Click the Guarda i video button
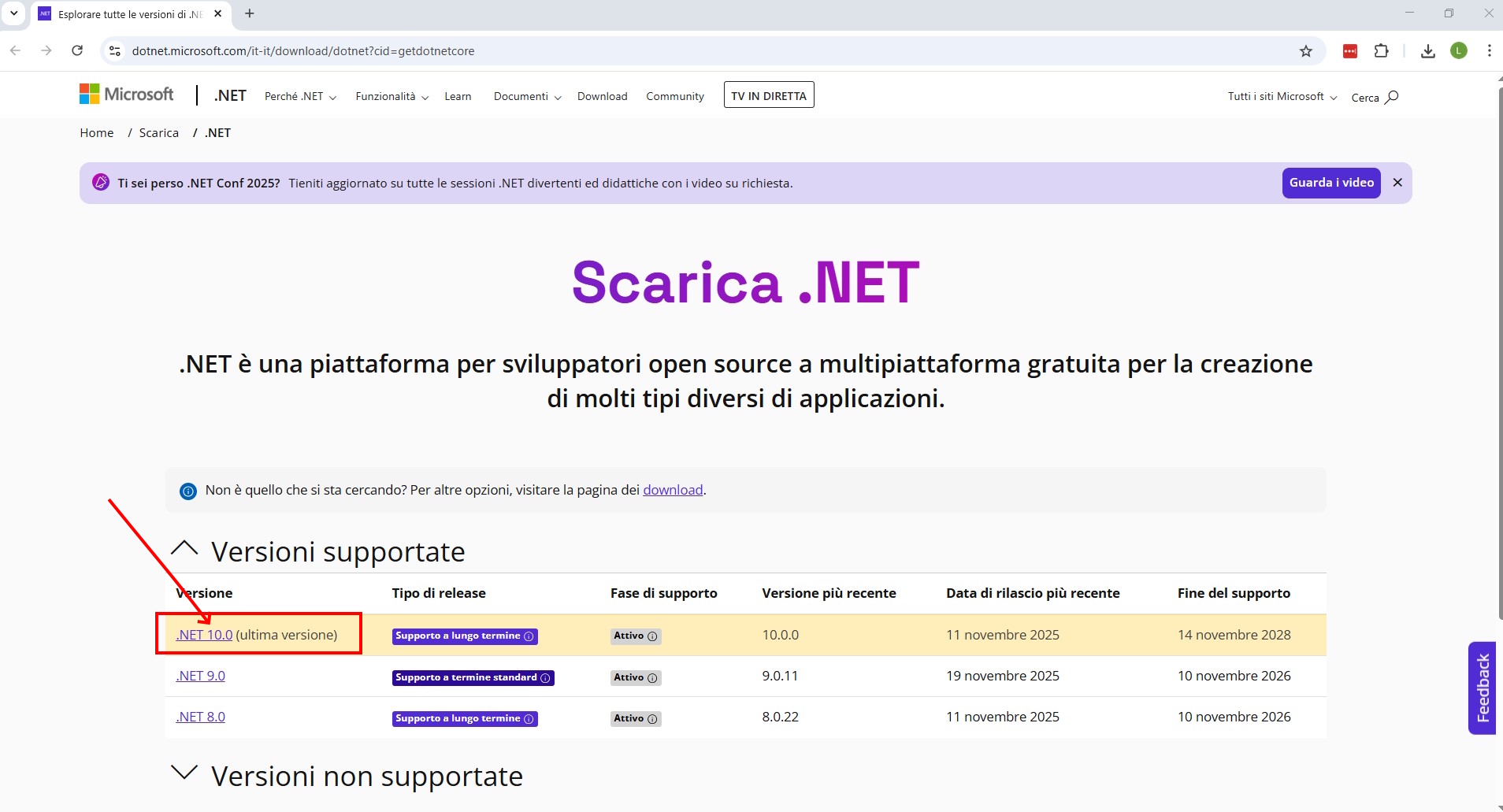The width and height of the screenshot is (1503, 812). tap(1330, 183)
